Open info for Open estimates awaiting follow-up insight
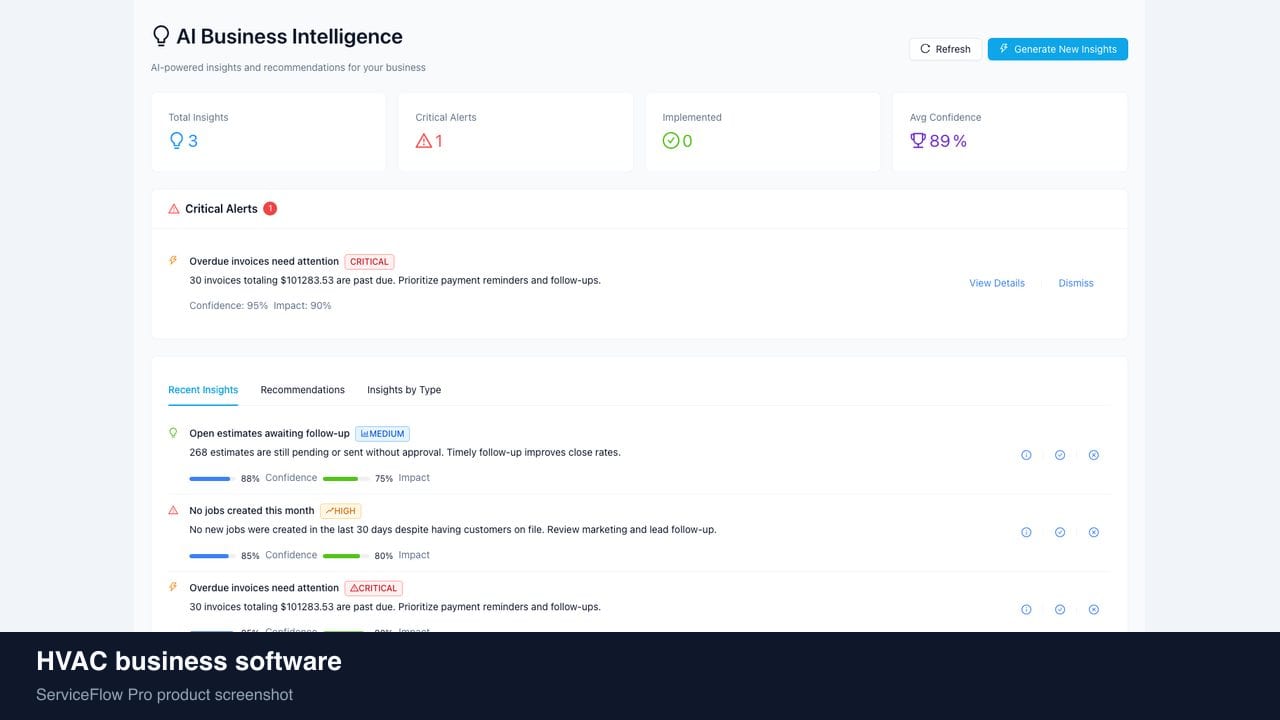Viewport: 1280px width, 720px height. click(1026, 455)
